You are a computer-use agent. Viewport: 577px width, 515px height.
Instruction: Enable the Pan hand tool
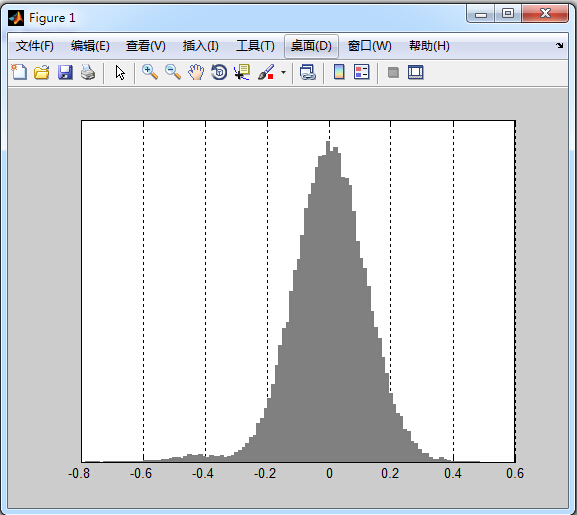point(196,72)
